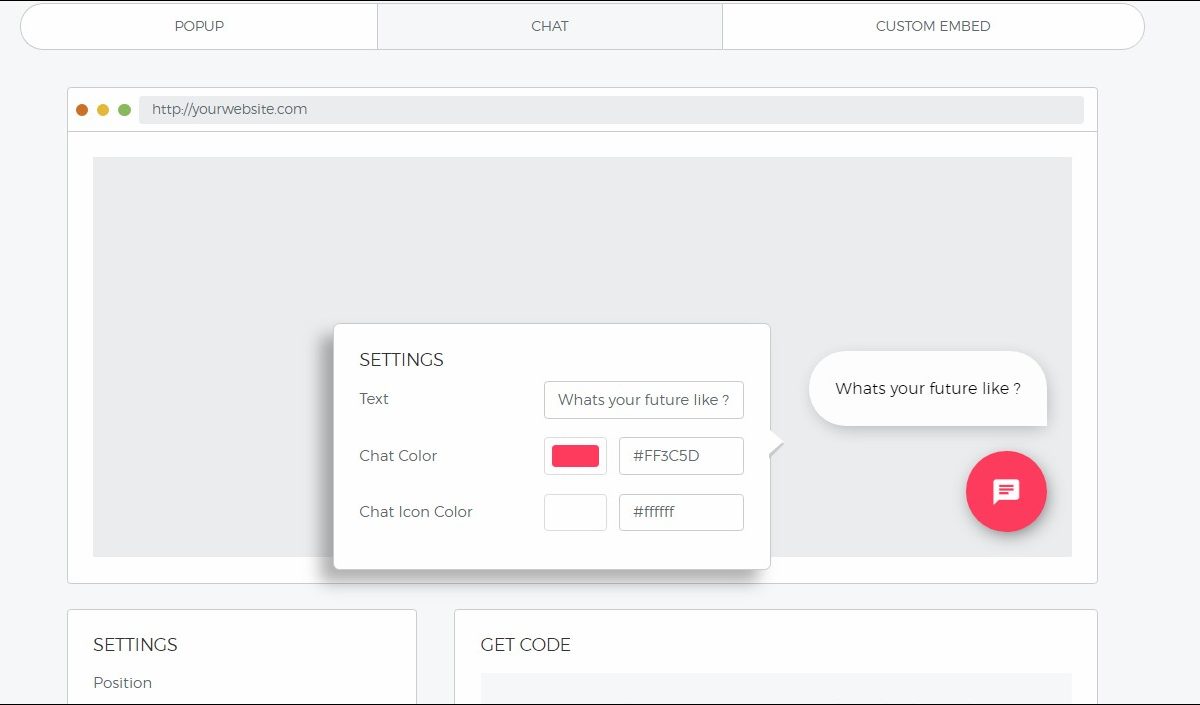Open the Chat Color red swatch picker
The image size is (1200, 705).
click(x=575, y=456)
